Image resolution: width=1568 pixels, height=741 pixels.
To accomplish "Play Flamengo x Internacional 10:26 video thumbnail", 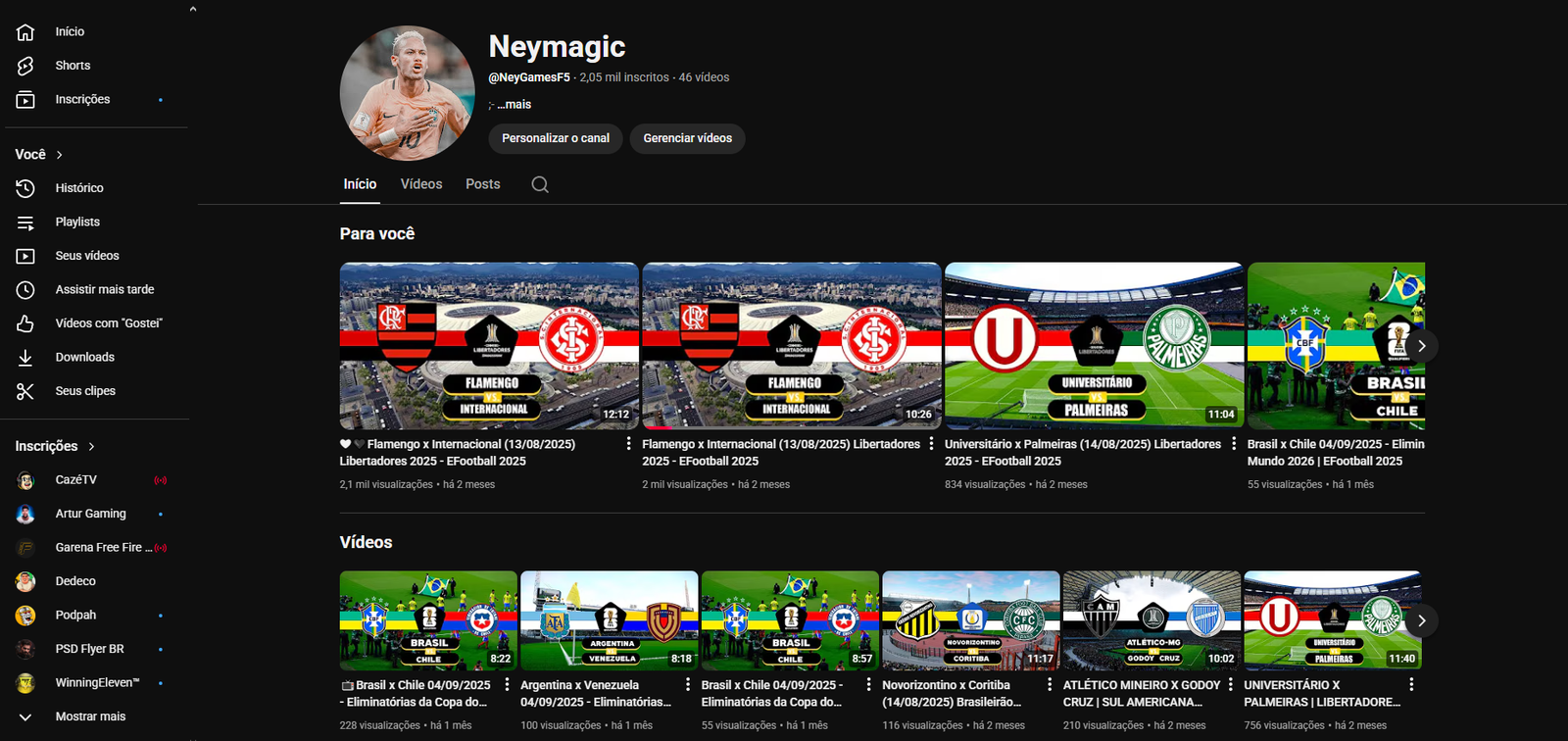I will pos(792,346).
